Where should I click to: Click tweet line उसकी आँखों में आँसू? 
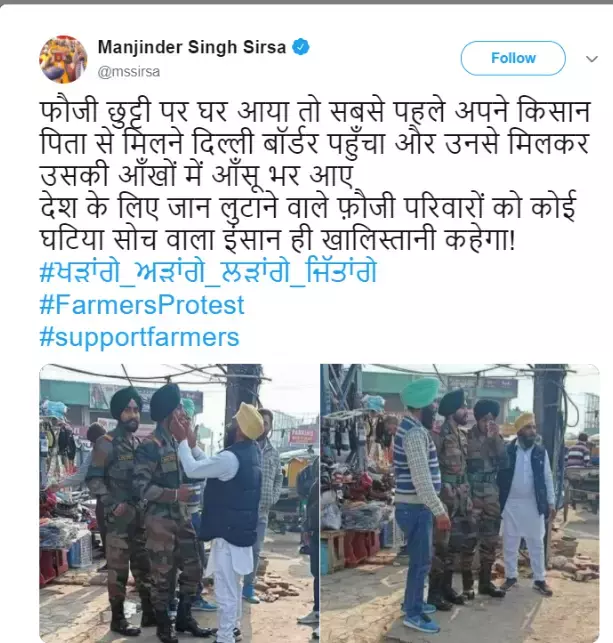coord(196,175)
